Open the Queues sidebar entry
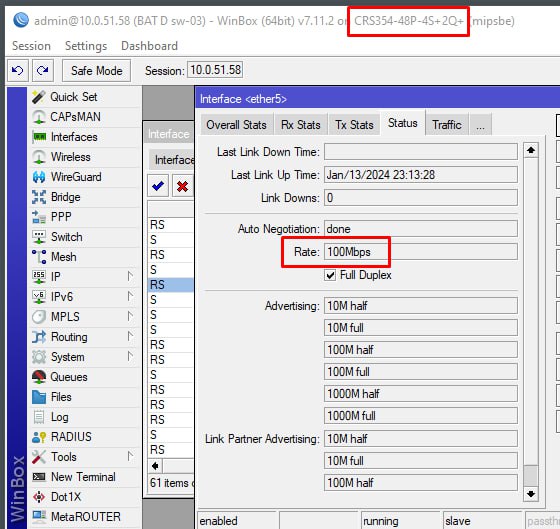Image resolution: width=560 pixels, height=529 pixels. coord(69,377)
